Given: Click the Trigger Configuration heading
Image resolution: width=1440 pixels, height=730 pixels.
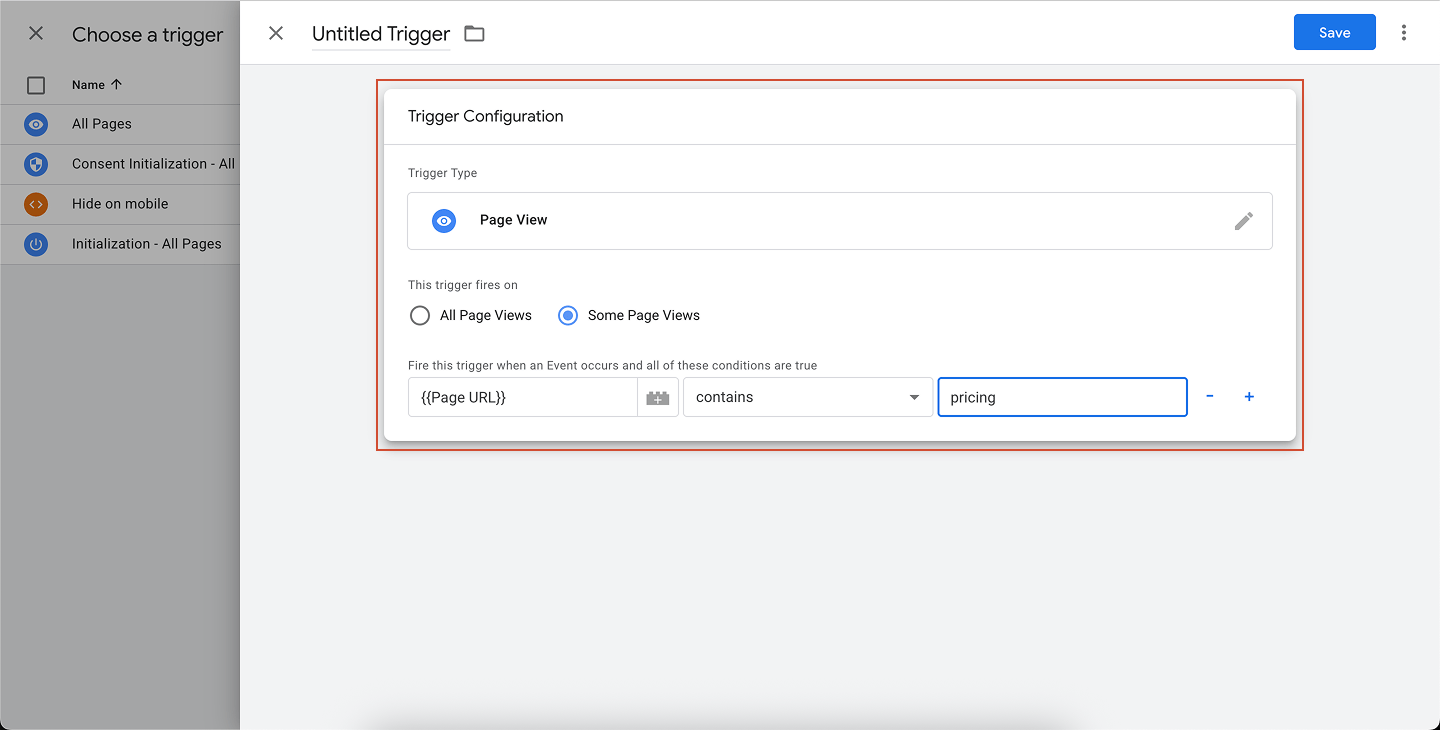Looking at the screenshot, I should [x=485, y=116].
